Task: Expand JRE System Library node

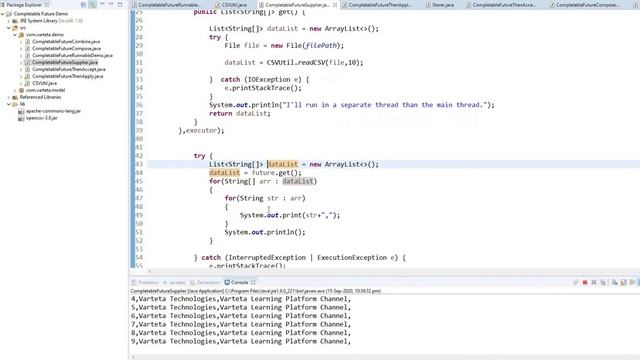Action: click(9, 21)
